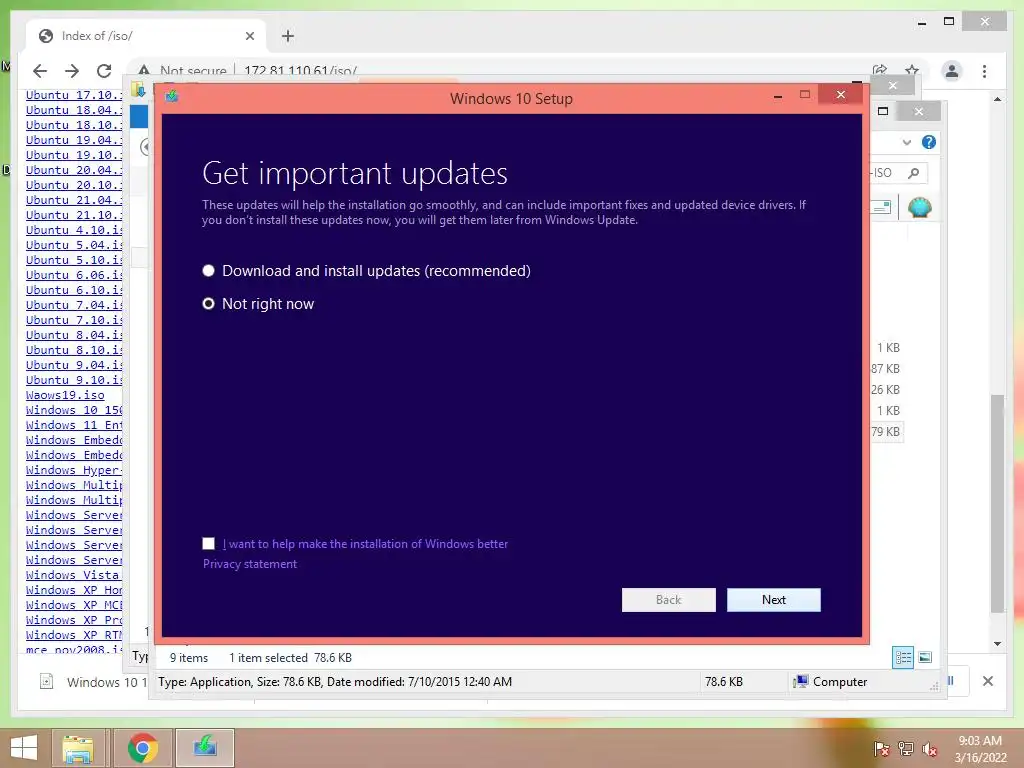The height and width of the screenshot is (768, 1024).
Task: Click the muted volume tray icon
Action: point(929,749)
